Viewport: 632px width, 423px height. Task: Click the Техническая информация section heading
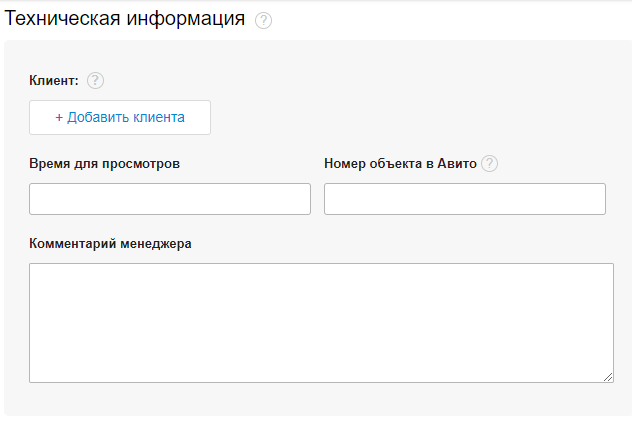pos(125,19)
